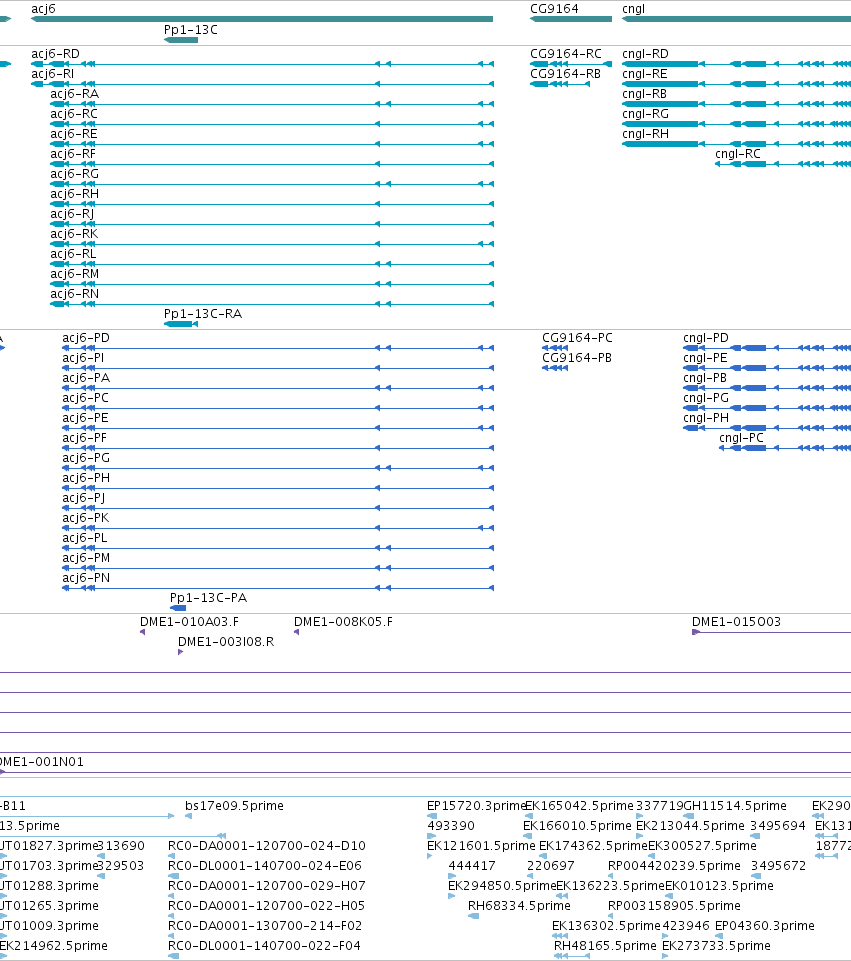Select protein CG9164-PB

pyautogui.click(x=577, y=358)
